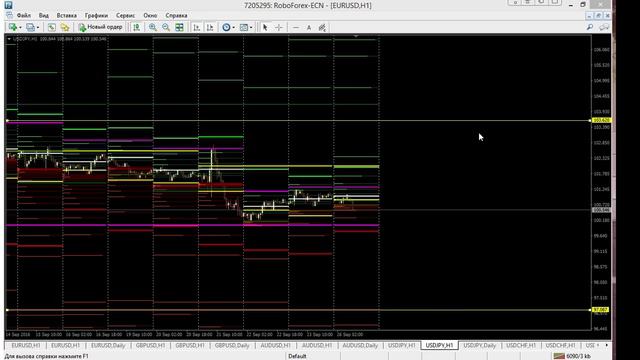Screen dimensions: 640x360
Task: Open the Navigator star-folder icon
Action: point(65,27)
